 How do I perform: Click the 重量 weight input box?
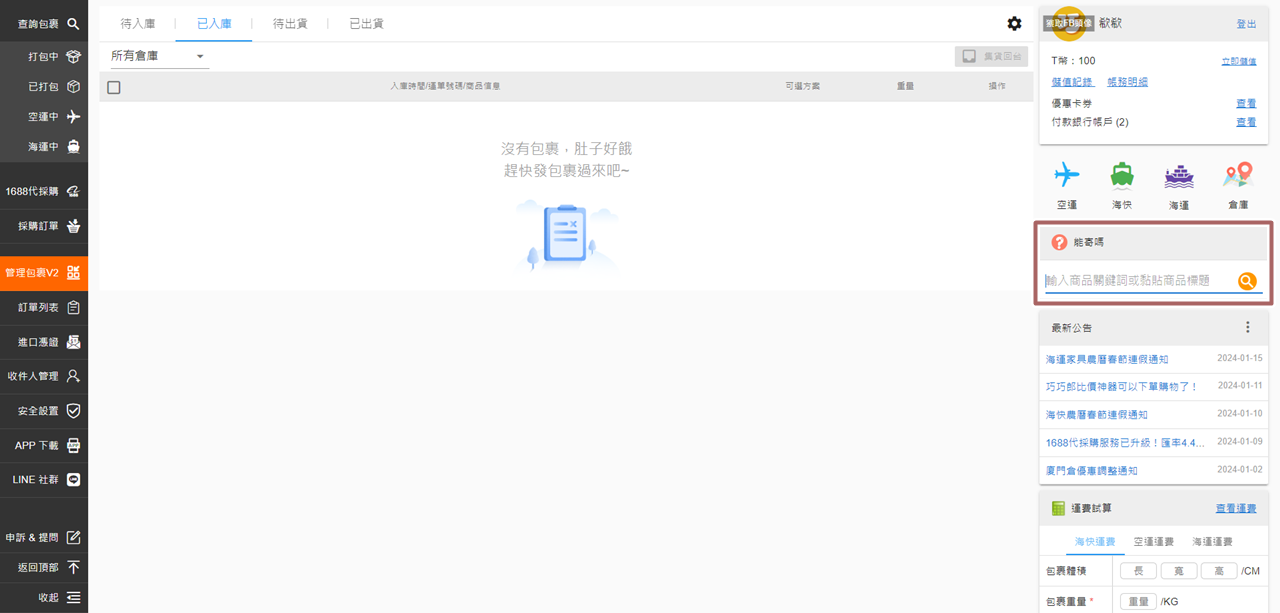point(1138,601)
